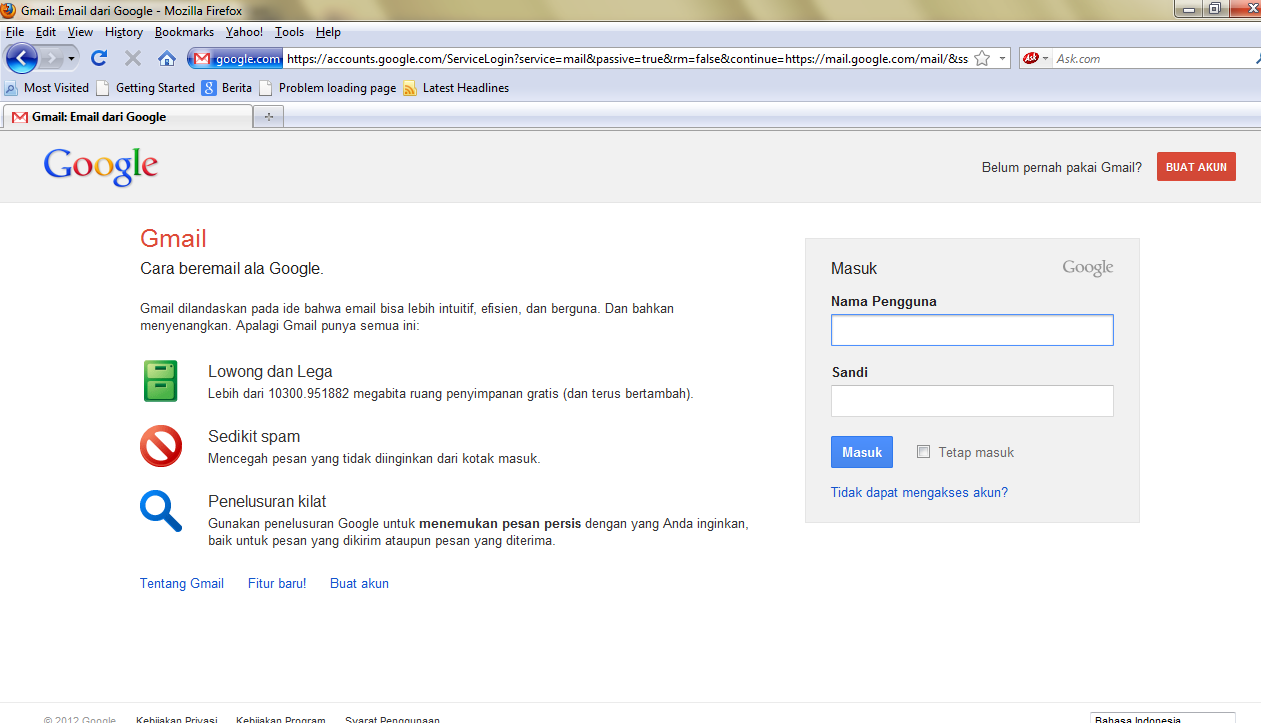Click the Nama Pengguna input field

tap(971, 330)
